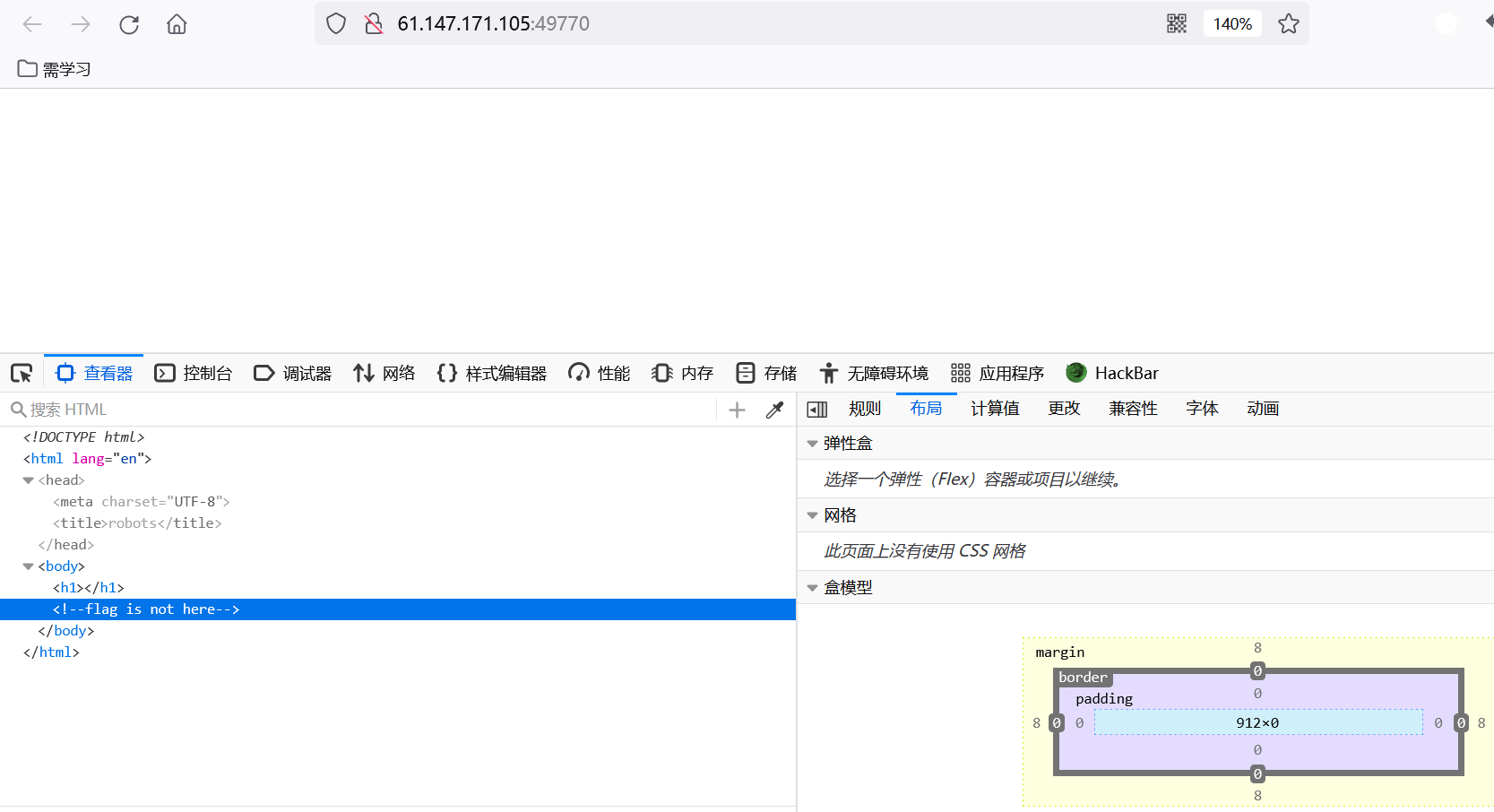
Task: Open the 样式编辑器 style editor tab
Action: click(492, 373)
